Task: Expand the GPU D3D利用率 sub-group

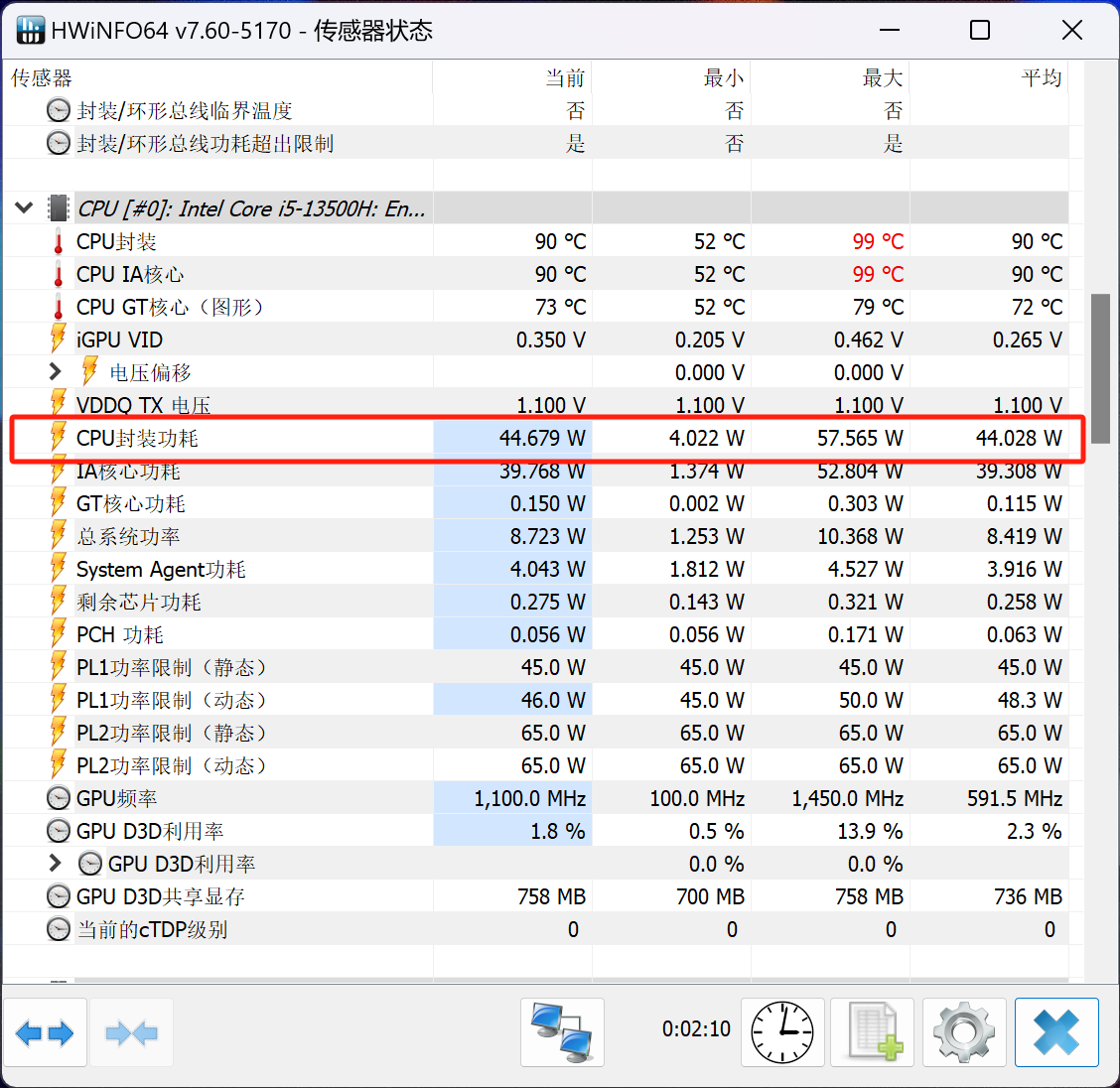Action: (56, 864)
